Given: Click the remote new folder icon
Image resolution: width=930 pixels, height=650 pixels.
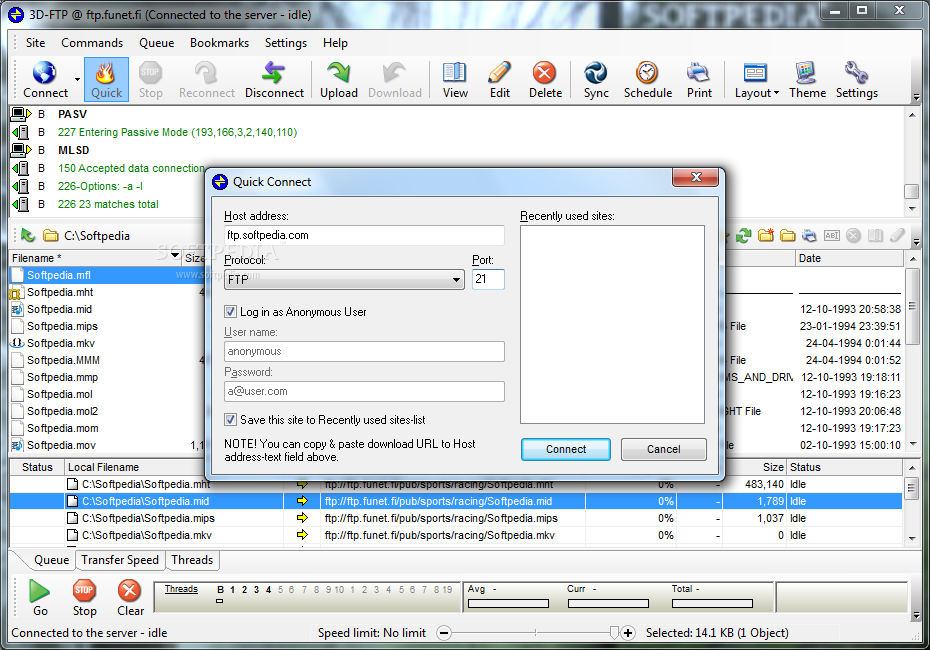Looking at the screenshot, I should tap(766, 235).
